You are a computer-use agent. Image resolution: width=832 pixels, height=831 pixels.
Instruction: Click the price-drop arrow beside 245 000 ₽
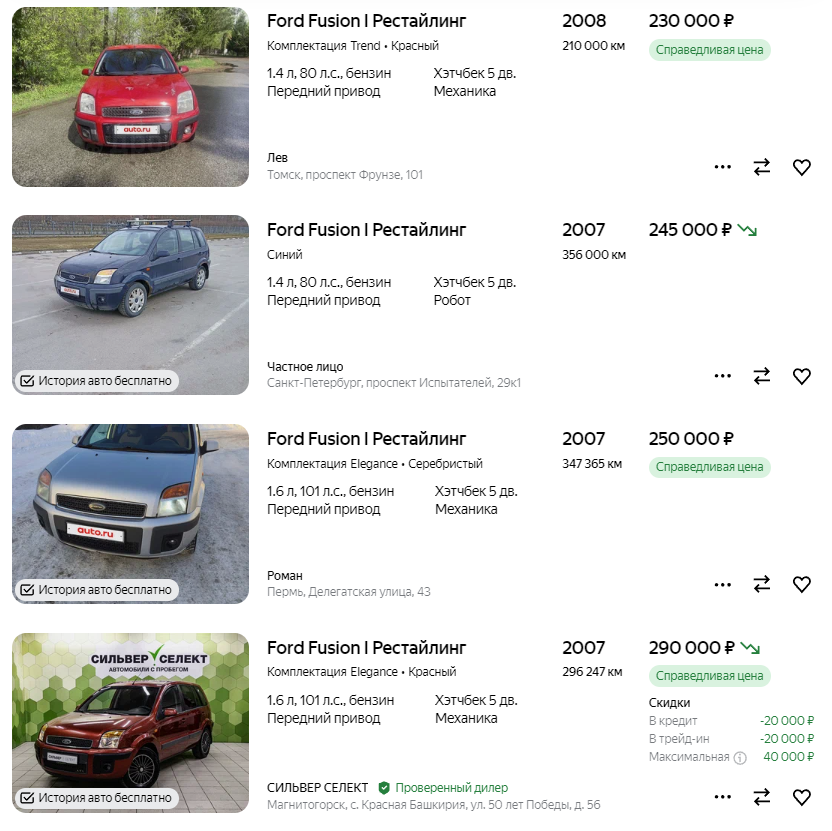point(747,230)
